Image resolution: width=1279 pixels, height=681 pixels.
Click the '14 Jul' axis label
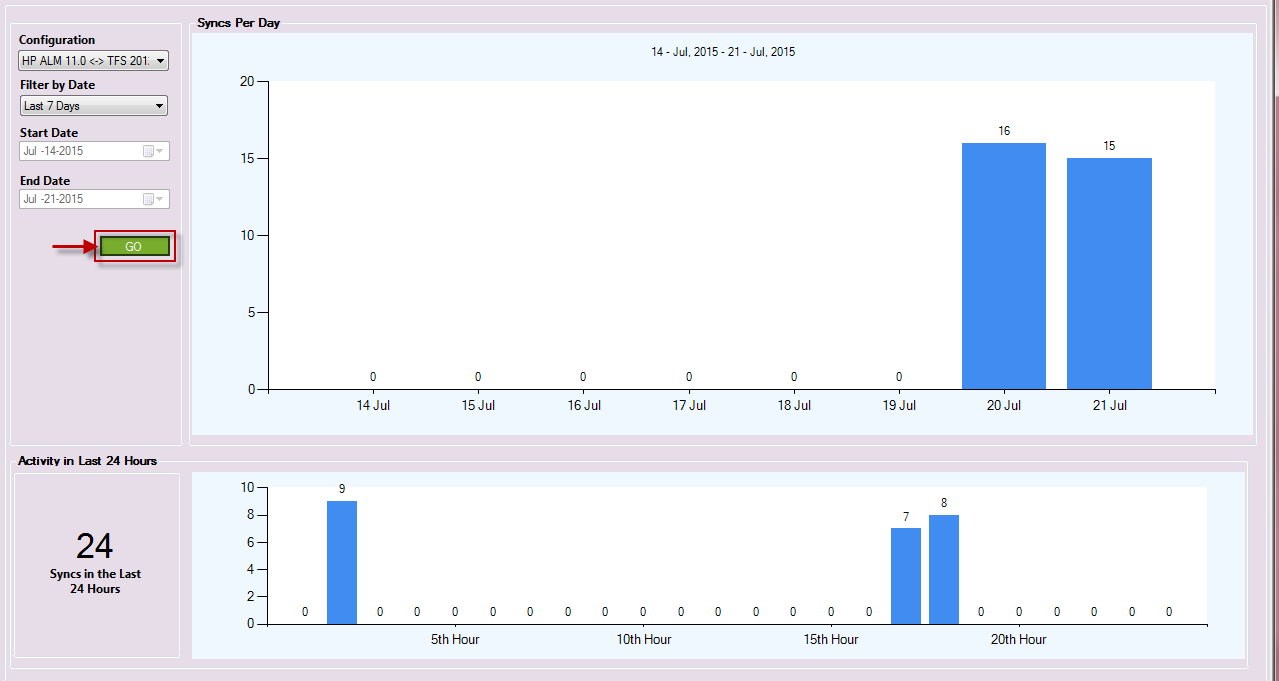(373, 405)
